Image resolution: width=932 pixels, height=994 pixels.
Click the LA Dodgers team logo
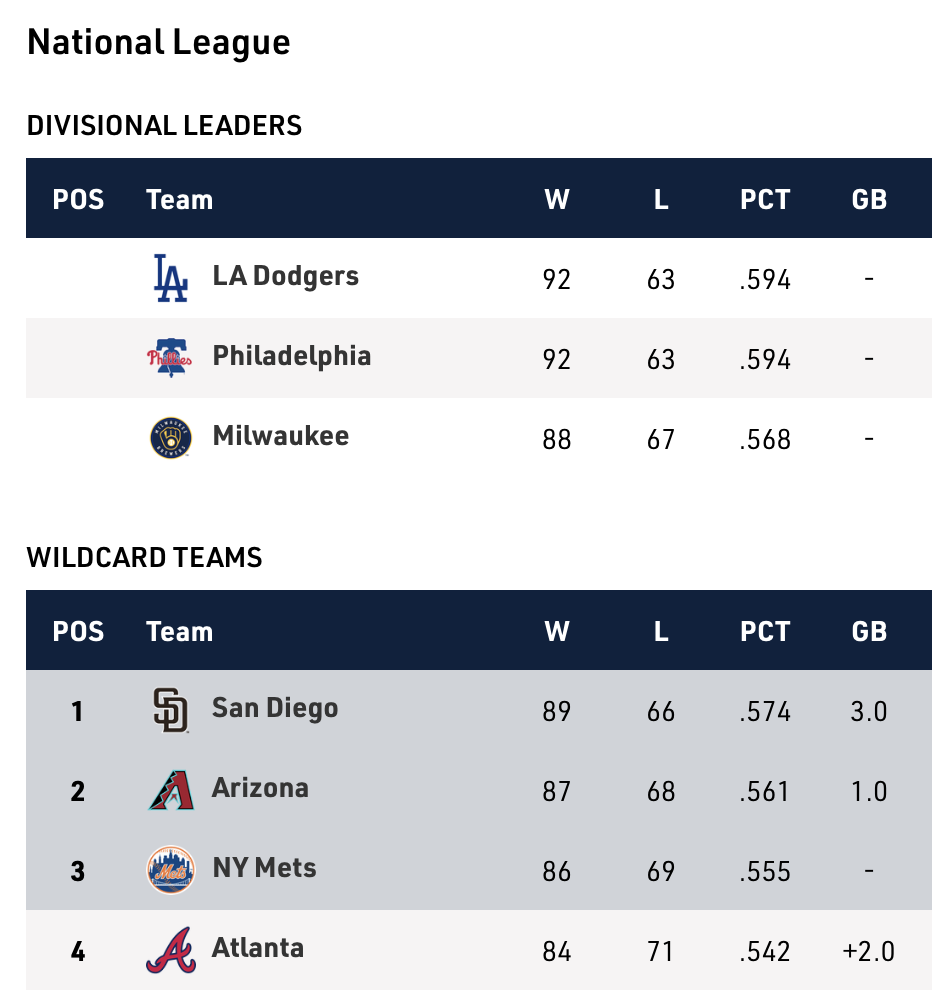(170, 278)
